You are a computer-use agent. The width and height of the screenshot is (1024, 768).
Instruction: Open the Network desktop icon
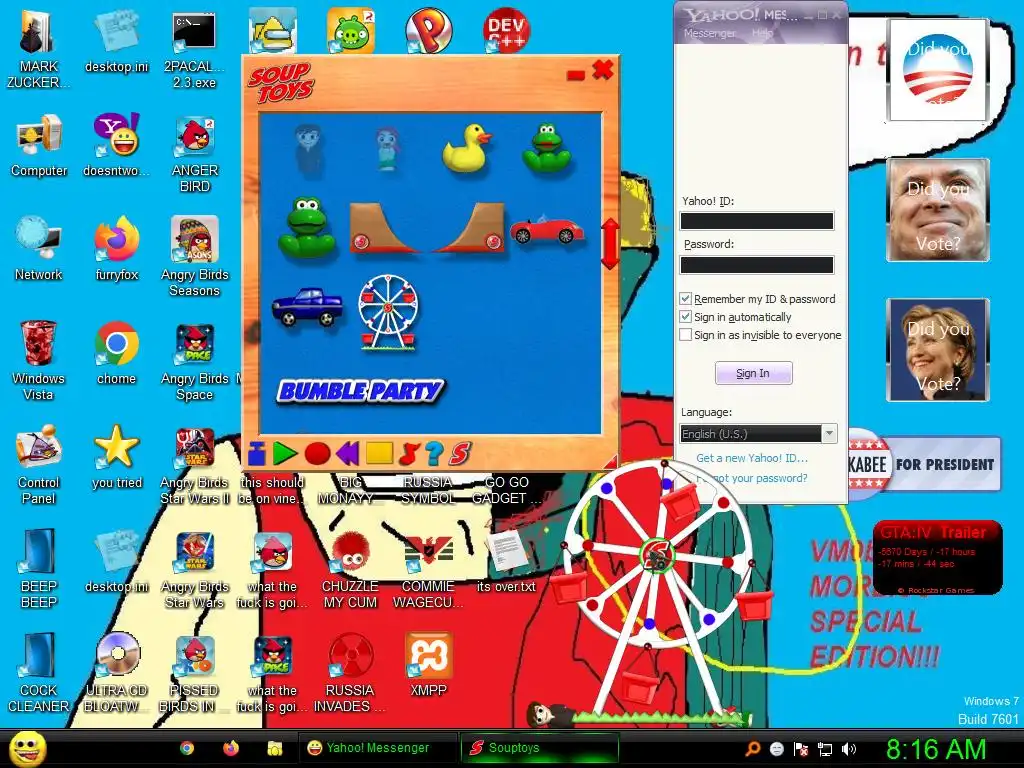tap(39, 249)
